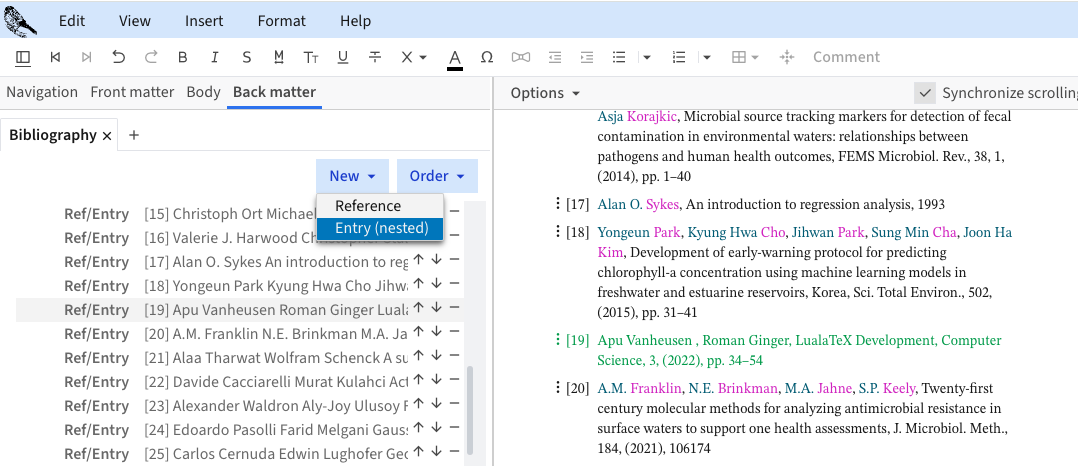This screenshot has height=466, width=1078.
Task: Expand the Options dropdown
Action: click(x=545, y=93)
